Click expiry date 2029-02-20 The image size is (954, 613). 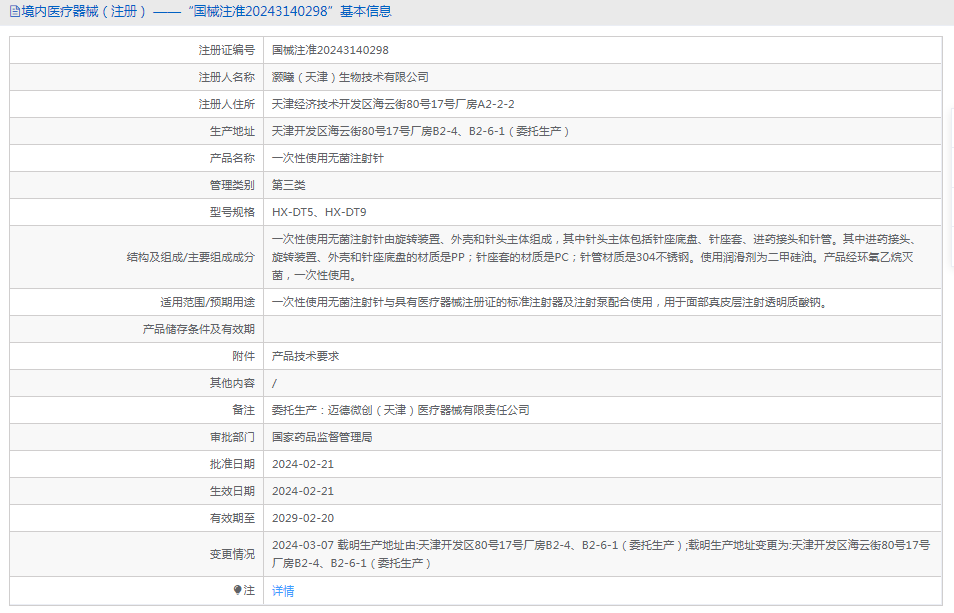pos(303,518)
